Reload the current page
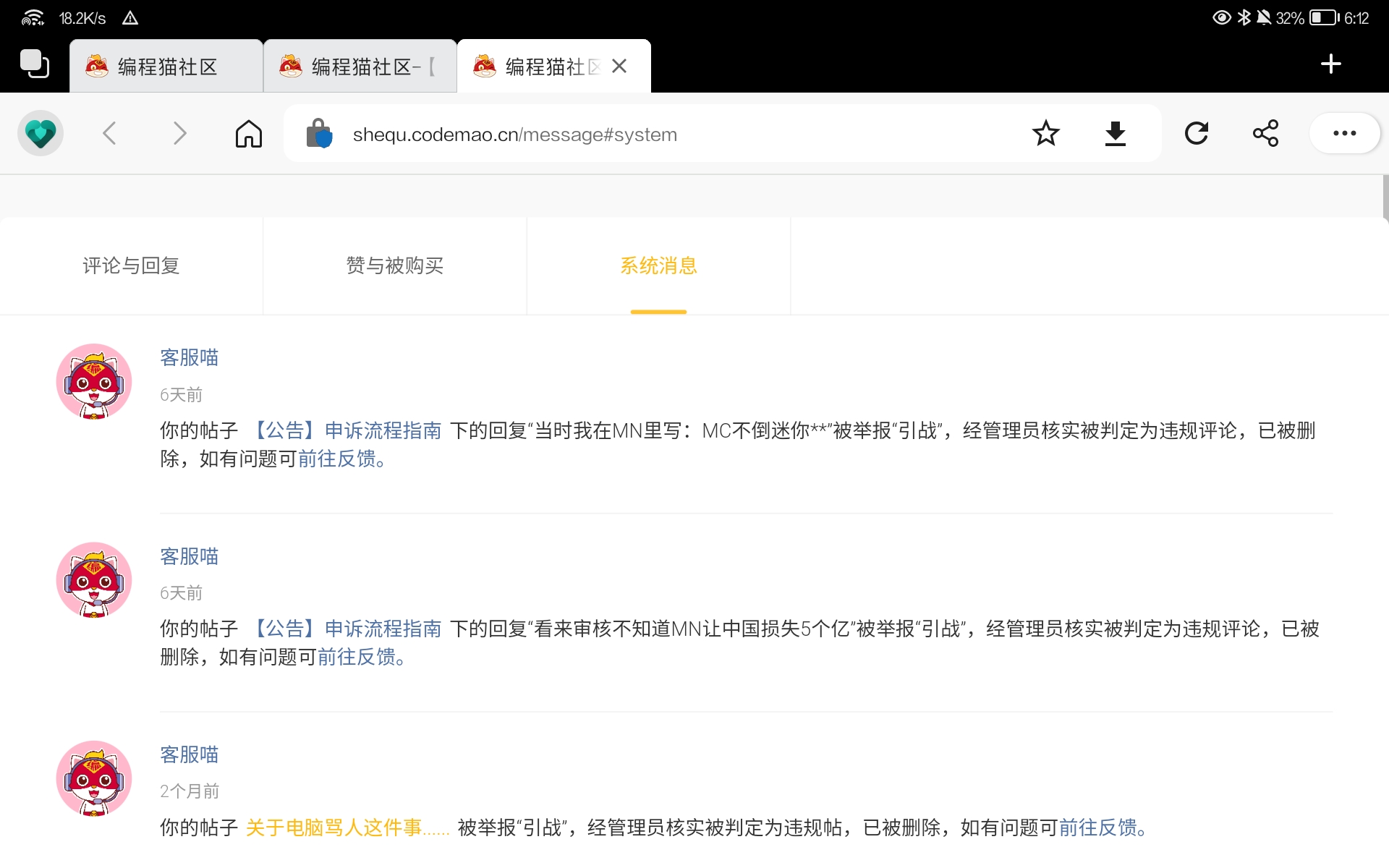This screenshot has width=1389, height=868. (1197, 133)
